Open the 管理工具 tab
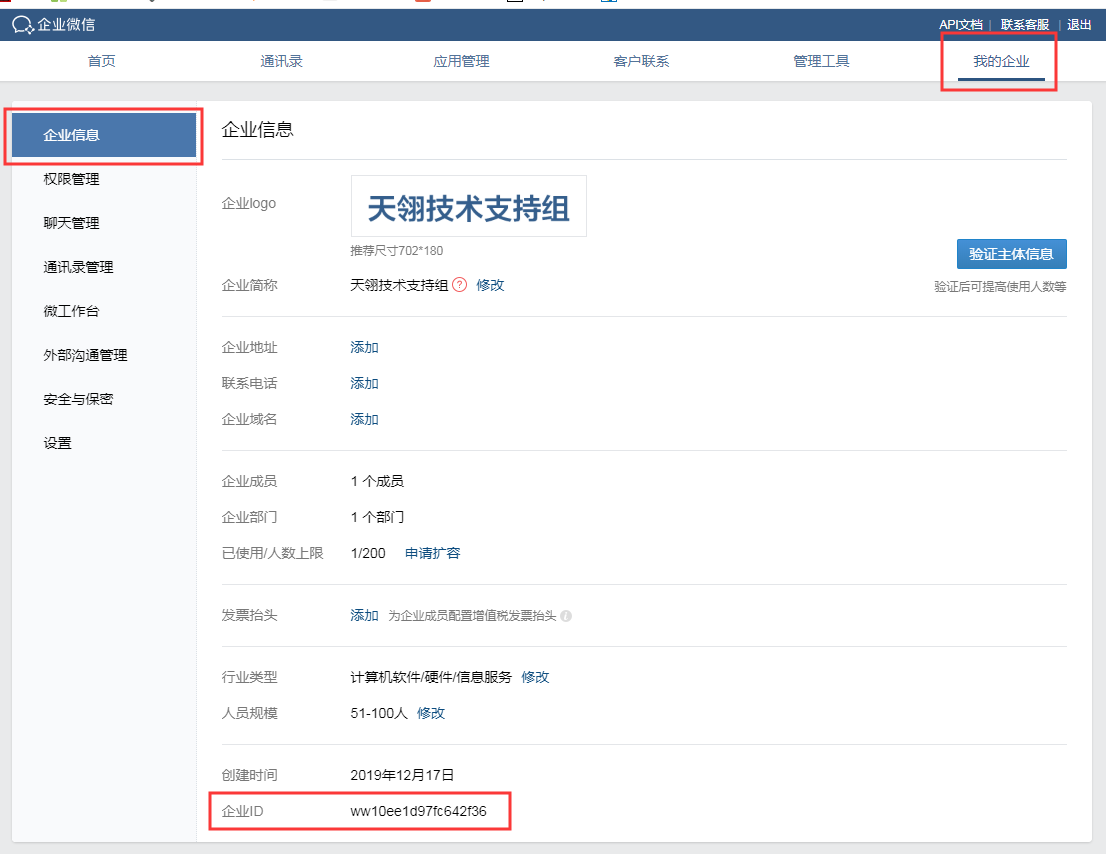 pos(821,62)
